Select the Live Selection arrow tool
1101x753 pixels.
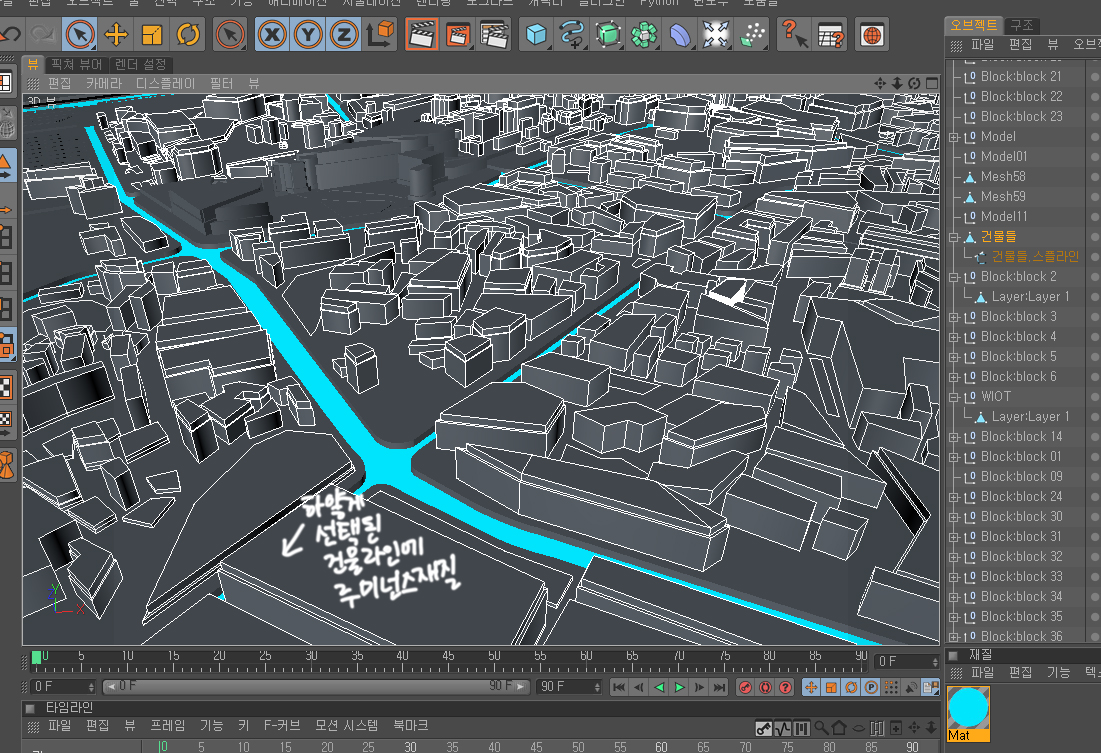point(80,34)
